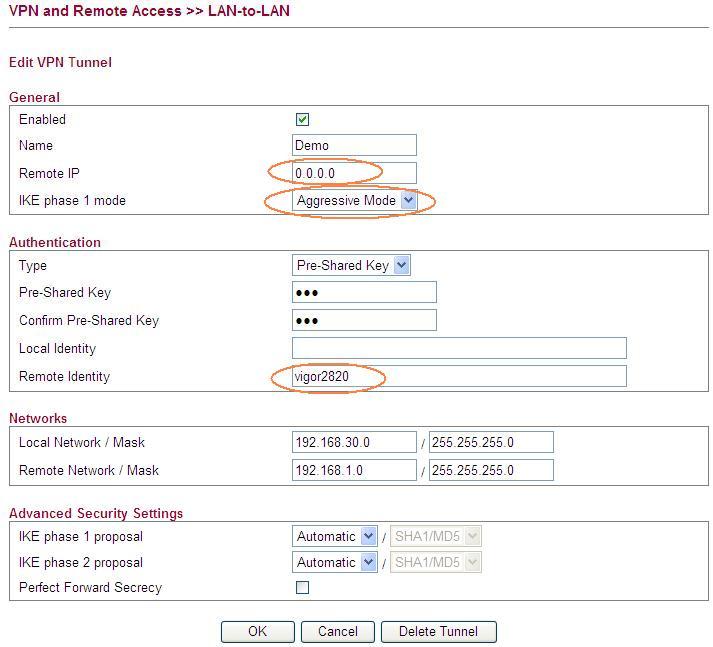Click Remote Network address field 192.168.1.0
The image size is (713, 647).
(354, 470)
